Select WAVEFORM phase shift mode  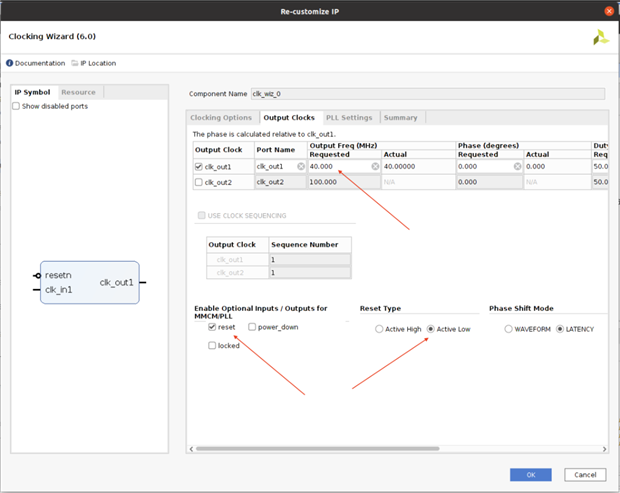pyautogui.click(x=509, y=328)
